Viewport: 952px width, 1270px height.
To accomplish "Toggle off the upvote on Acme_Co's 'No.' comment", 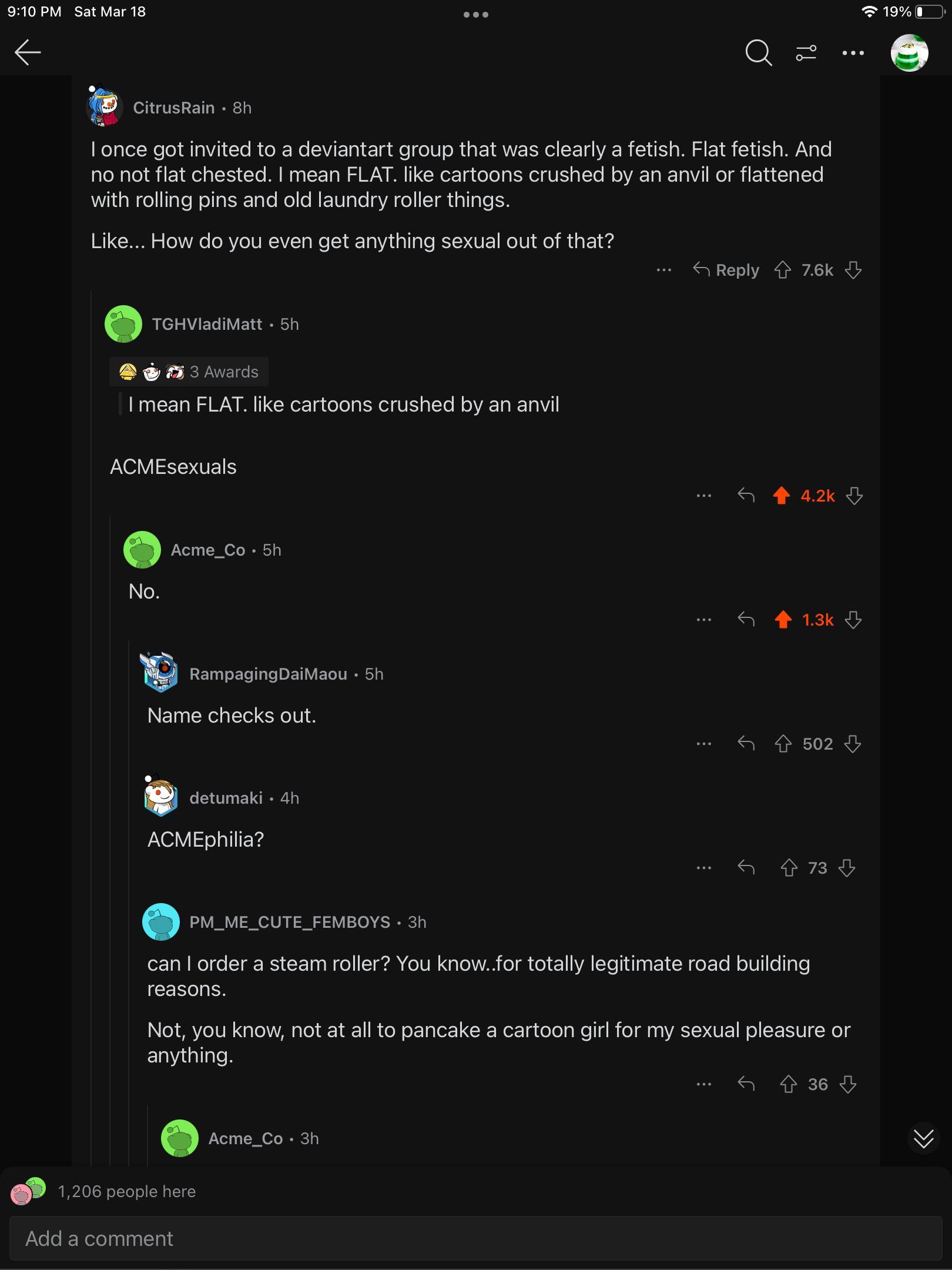I will point(782,619).
